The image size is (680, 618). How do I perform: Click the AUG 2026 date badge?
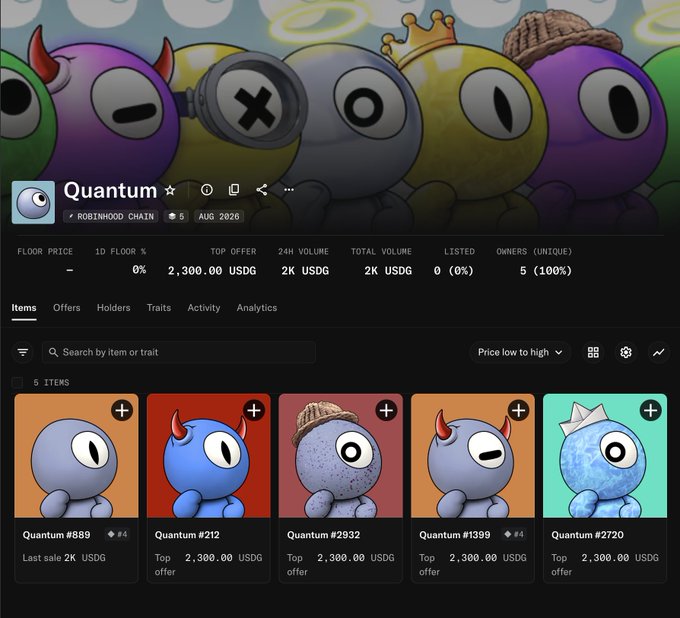[x=219, y=216]
